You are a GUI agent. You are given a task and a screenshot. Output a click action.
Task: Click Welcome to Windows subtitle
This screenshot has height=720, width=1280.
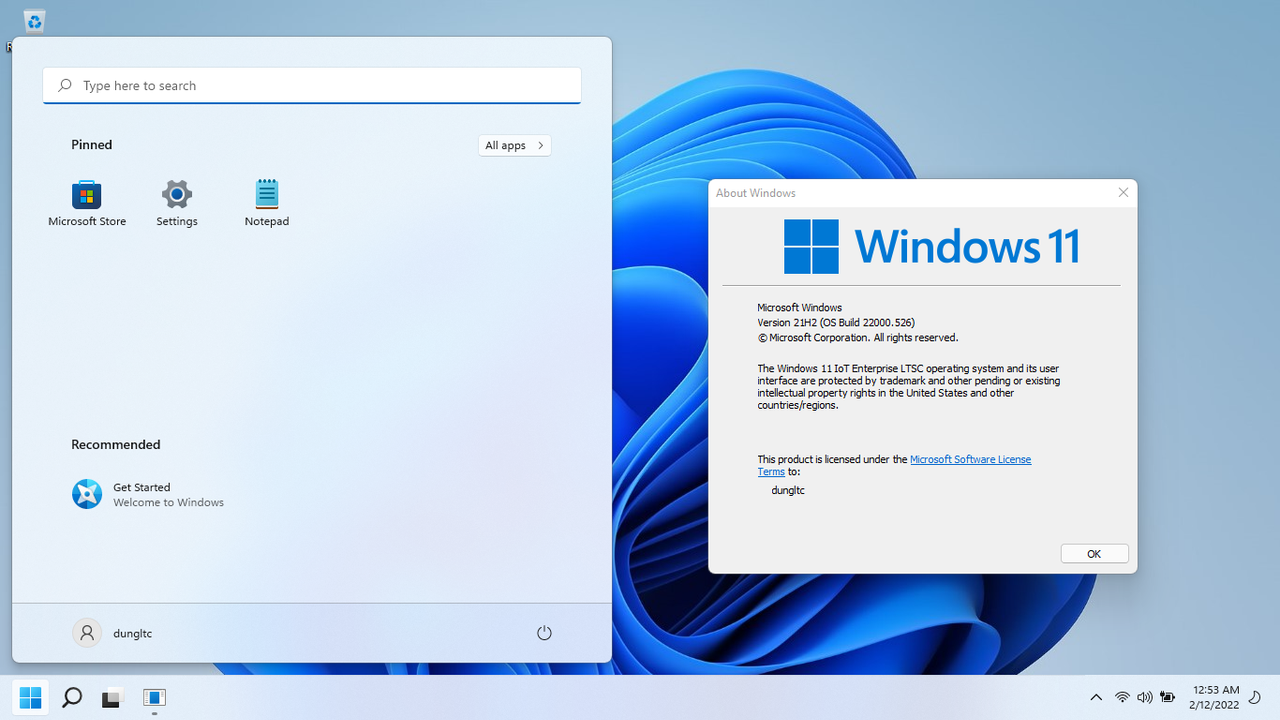168,503
